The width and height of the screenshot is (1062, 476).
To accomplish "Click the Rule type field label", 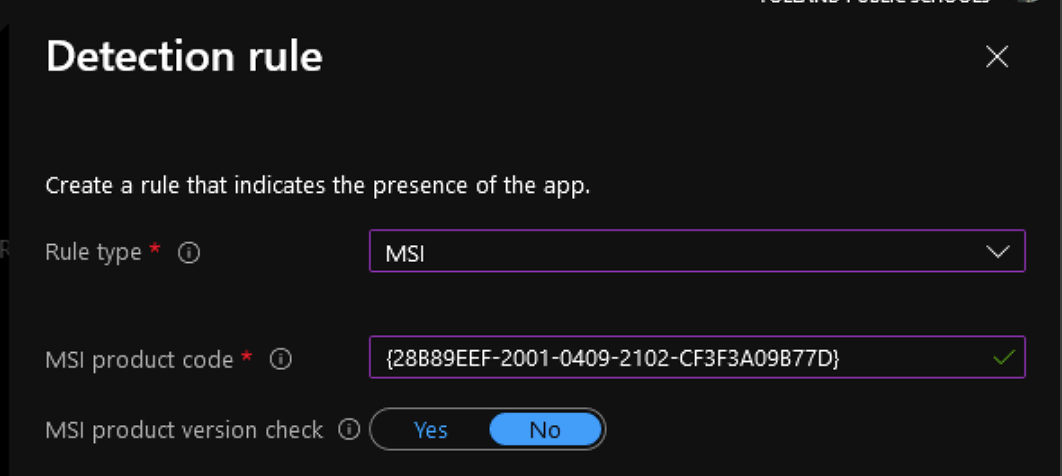I will coord(93,253).
